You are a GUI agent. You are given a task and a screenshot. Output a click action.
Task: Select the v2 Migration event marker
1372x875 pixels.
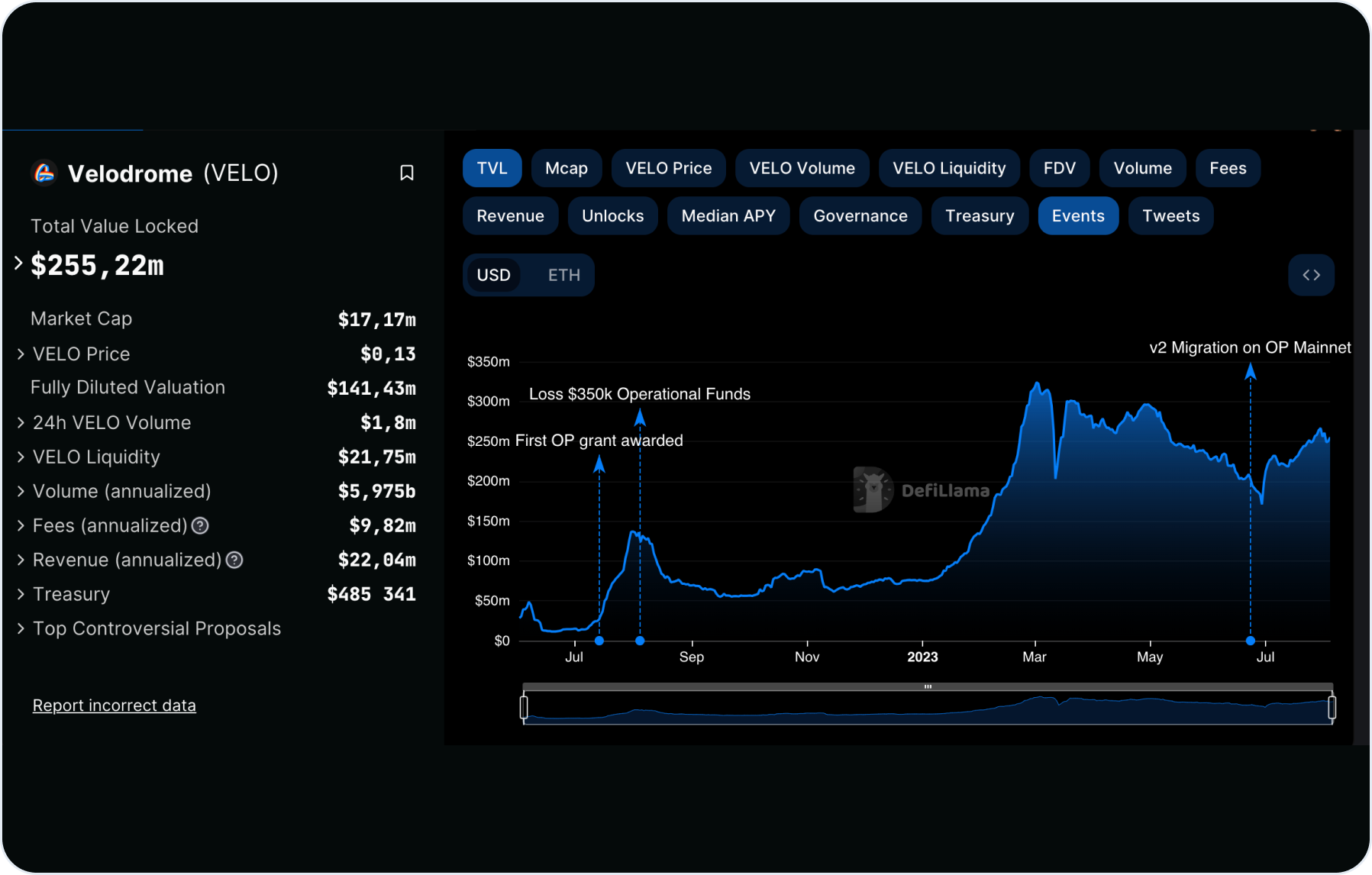coord(1251,641)
